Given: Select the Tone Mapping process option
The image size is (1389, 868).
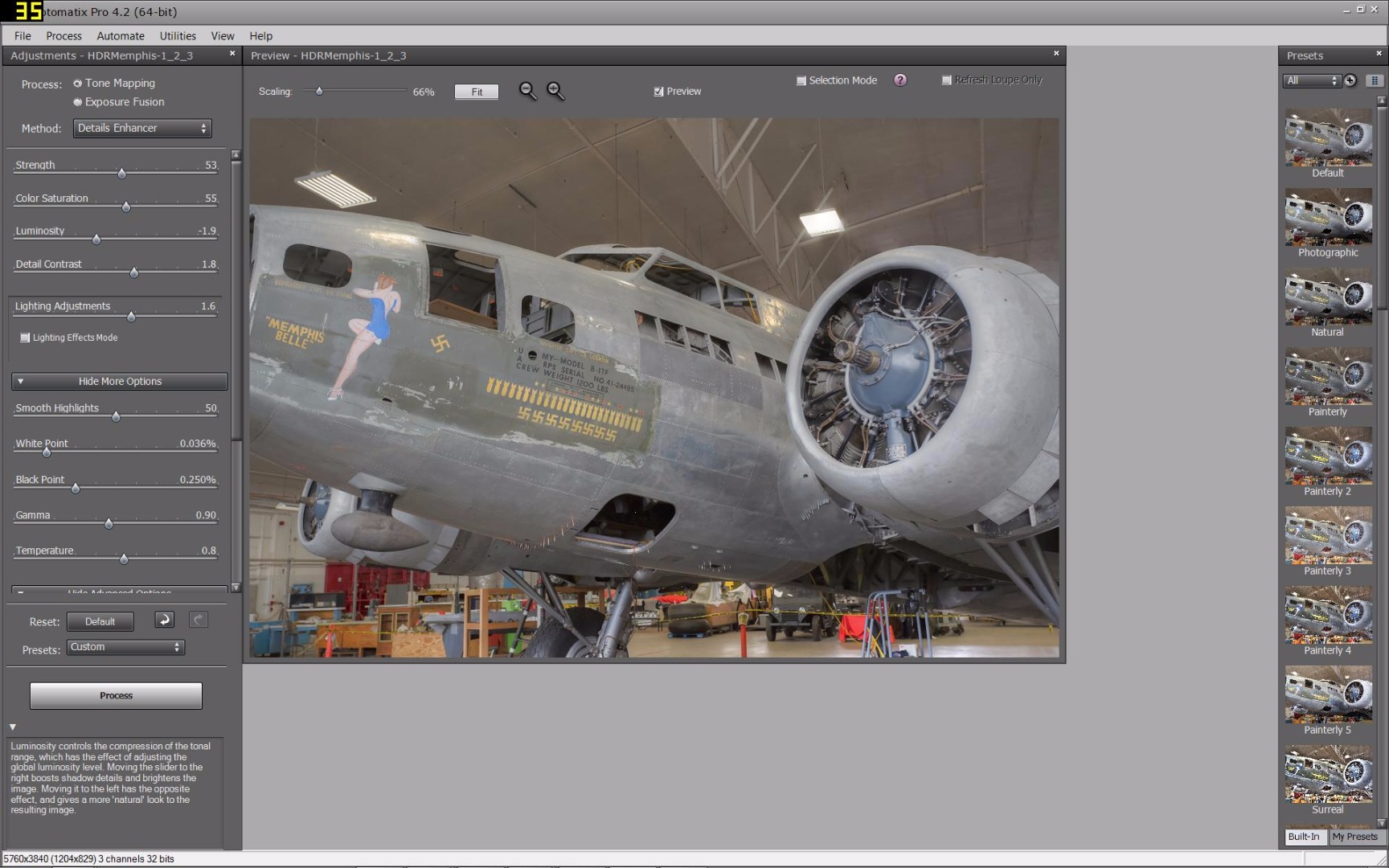Looking at the screenshot, I should coord(114,83).
